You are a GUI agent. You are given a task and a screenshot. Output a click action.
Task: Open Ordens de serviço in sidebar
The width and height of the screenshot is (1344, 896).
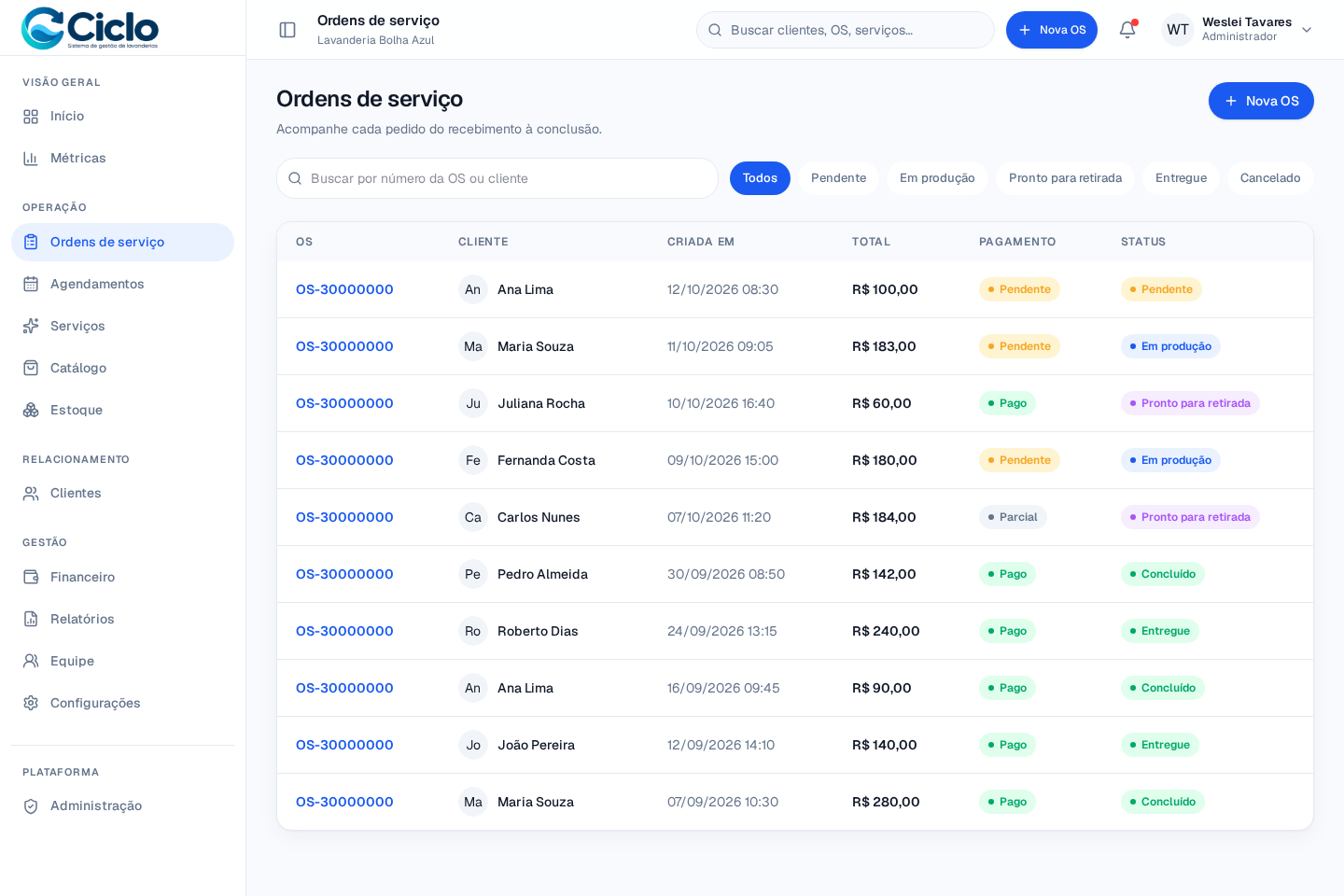click(x=122, y=242)
